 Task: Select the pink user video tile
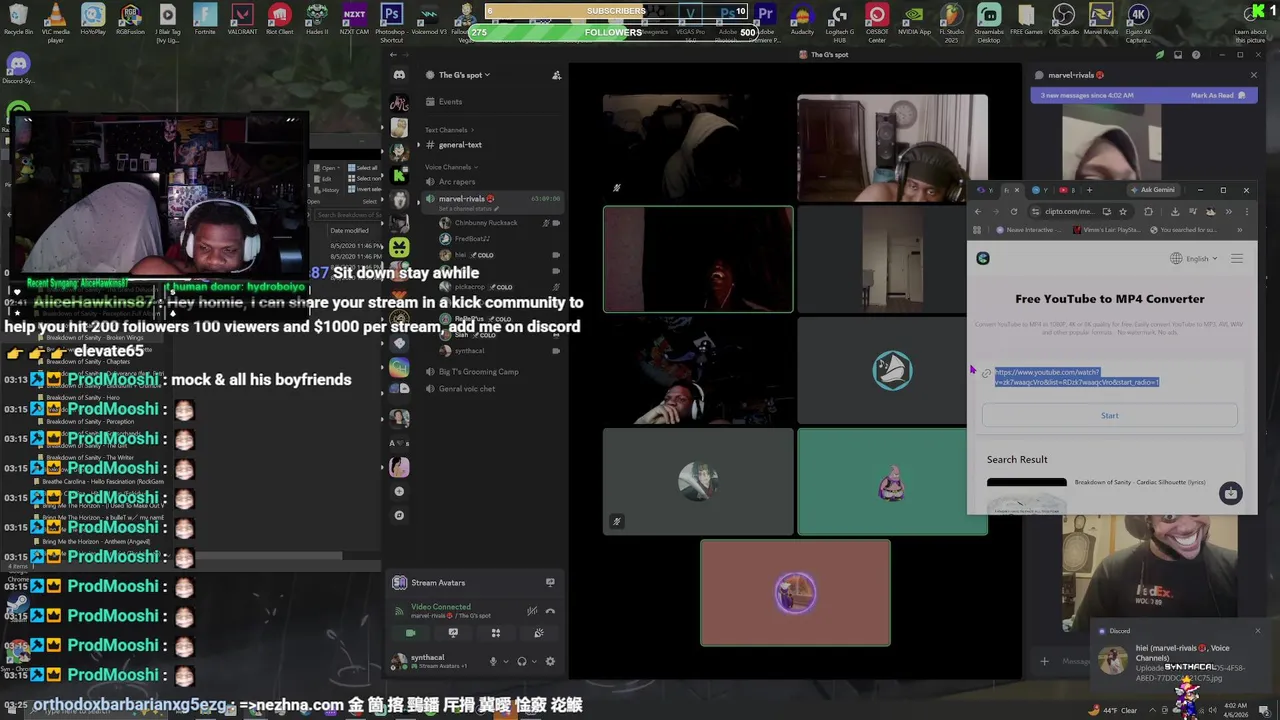click(795, 593)
